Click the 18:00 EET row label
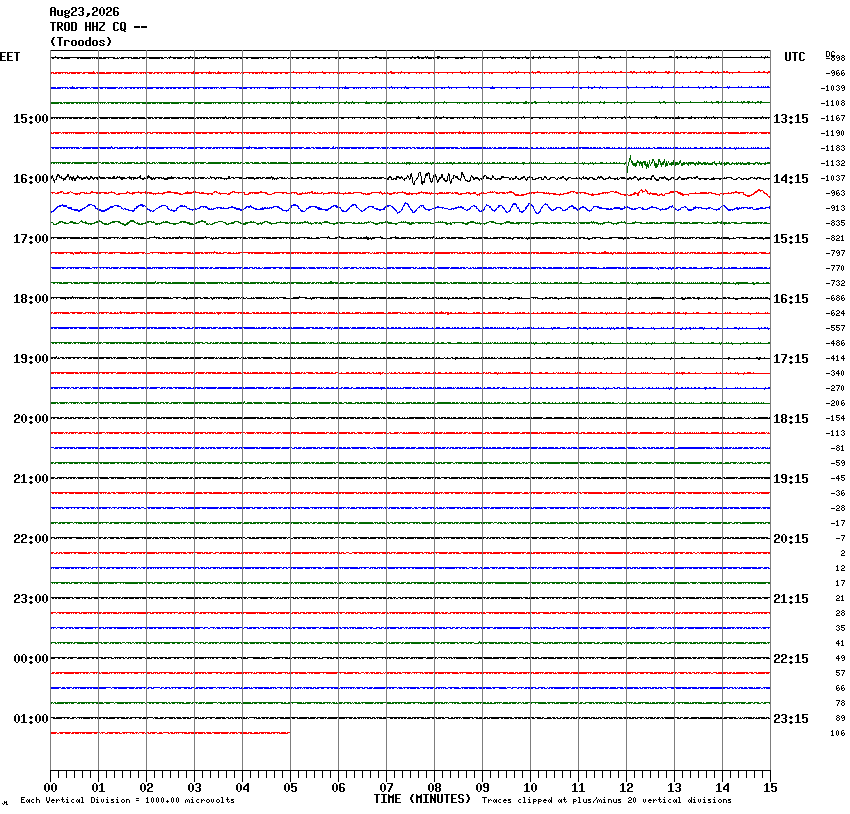Image resolution: width=850 pixels, height=814 pixels. coord(31,299)
